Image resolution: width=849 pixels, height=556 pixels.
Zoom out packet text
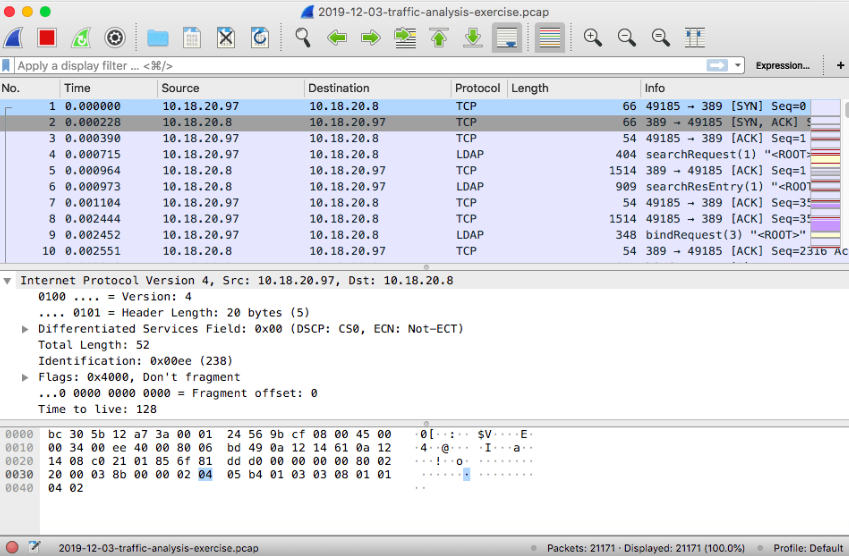[626, 38]
